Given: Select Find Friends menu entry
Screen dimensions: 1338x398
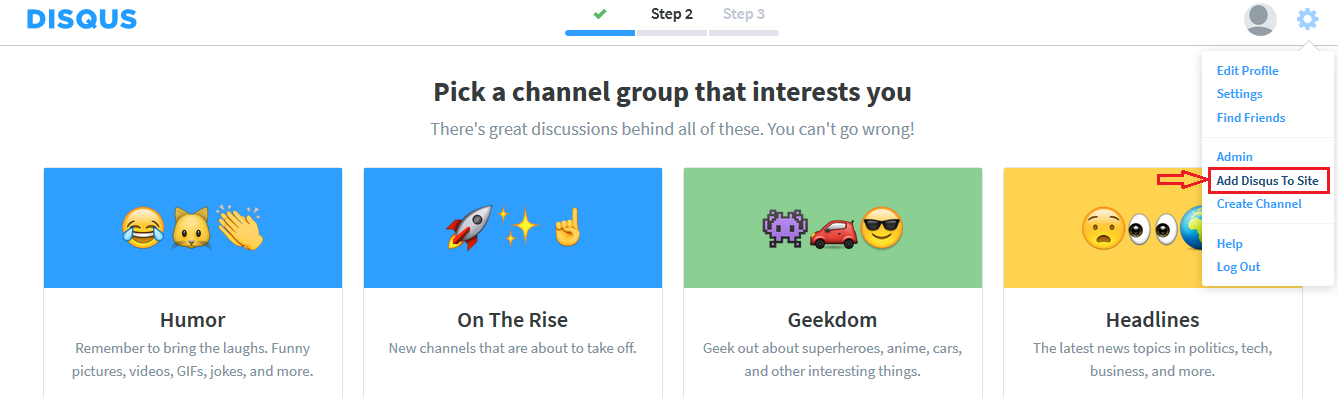Looking at the screenshot, I should point(1251,118).
